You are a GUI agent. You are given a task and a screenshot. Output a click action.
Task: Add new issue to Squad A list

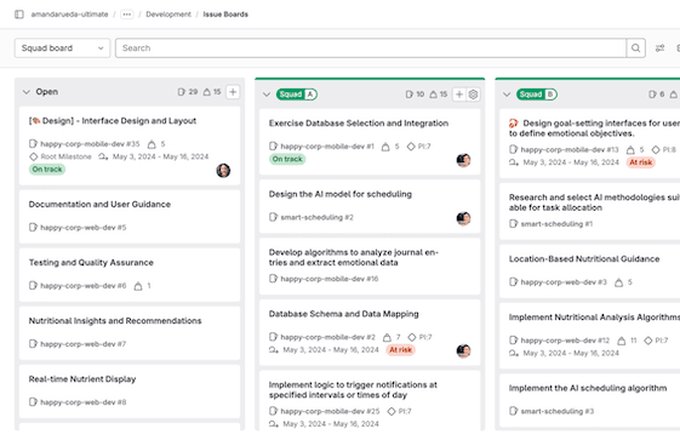[459, 95]
